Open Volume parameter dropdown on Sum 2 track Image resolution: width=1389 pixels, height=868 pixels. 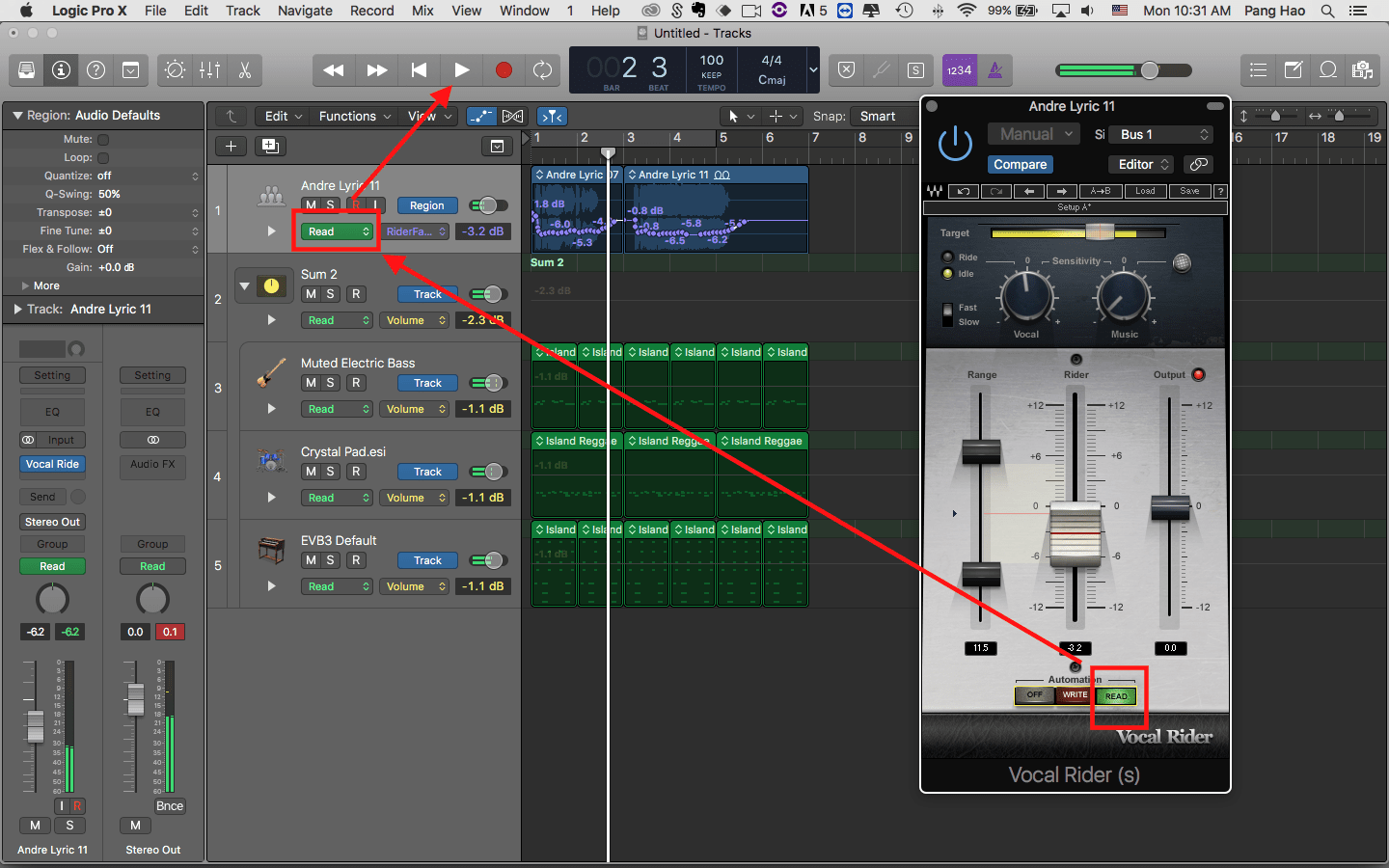point(415,320)
